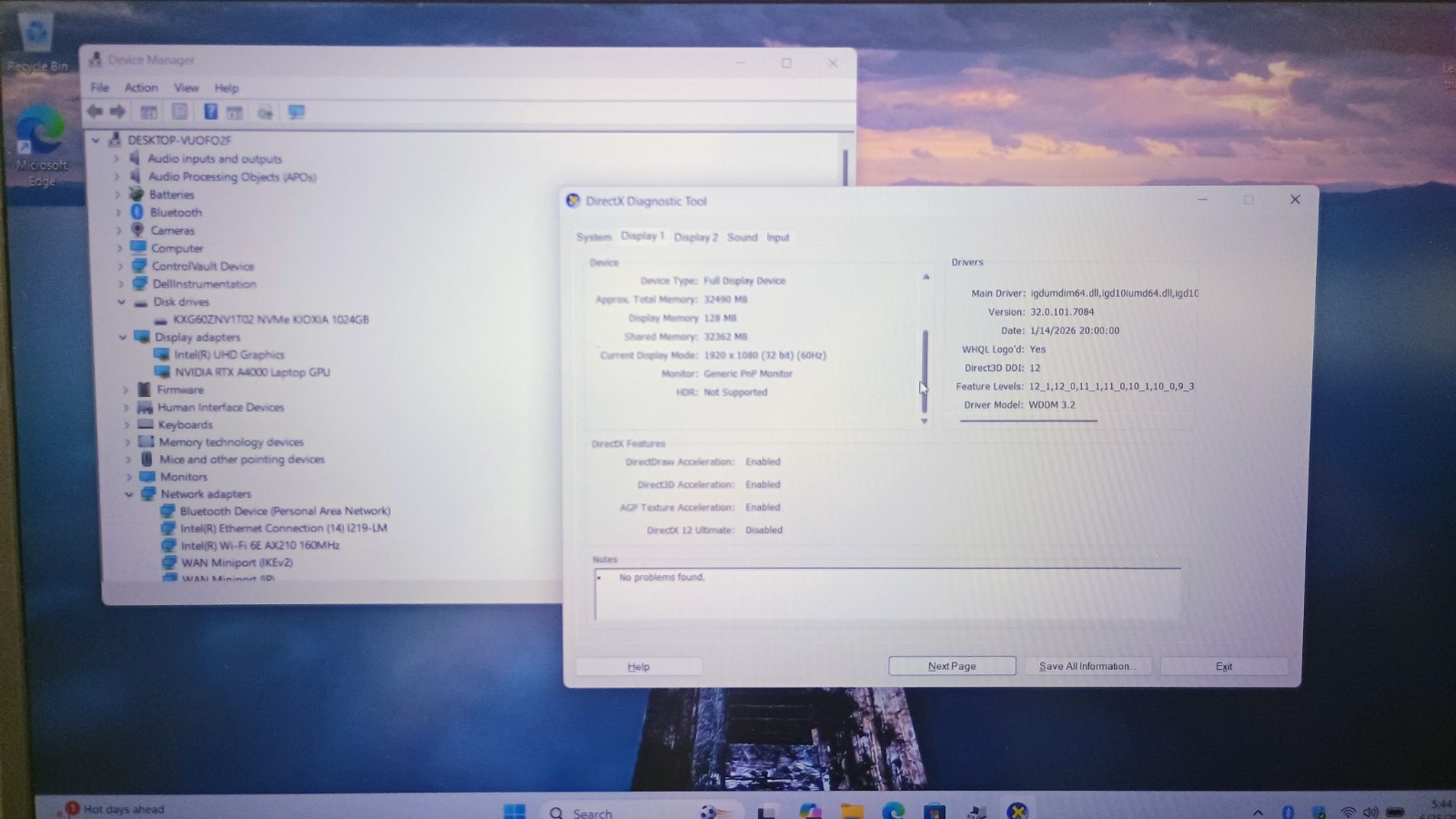Switch to the Display 2 tab
Screen dimensions: 1456x819
tap(695, 237)
